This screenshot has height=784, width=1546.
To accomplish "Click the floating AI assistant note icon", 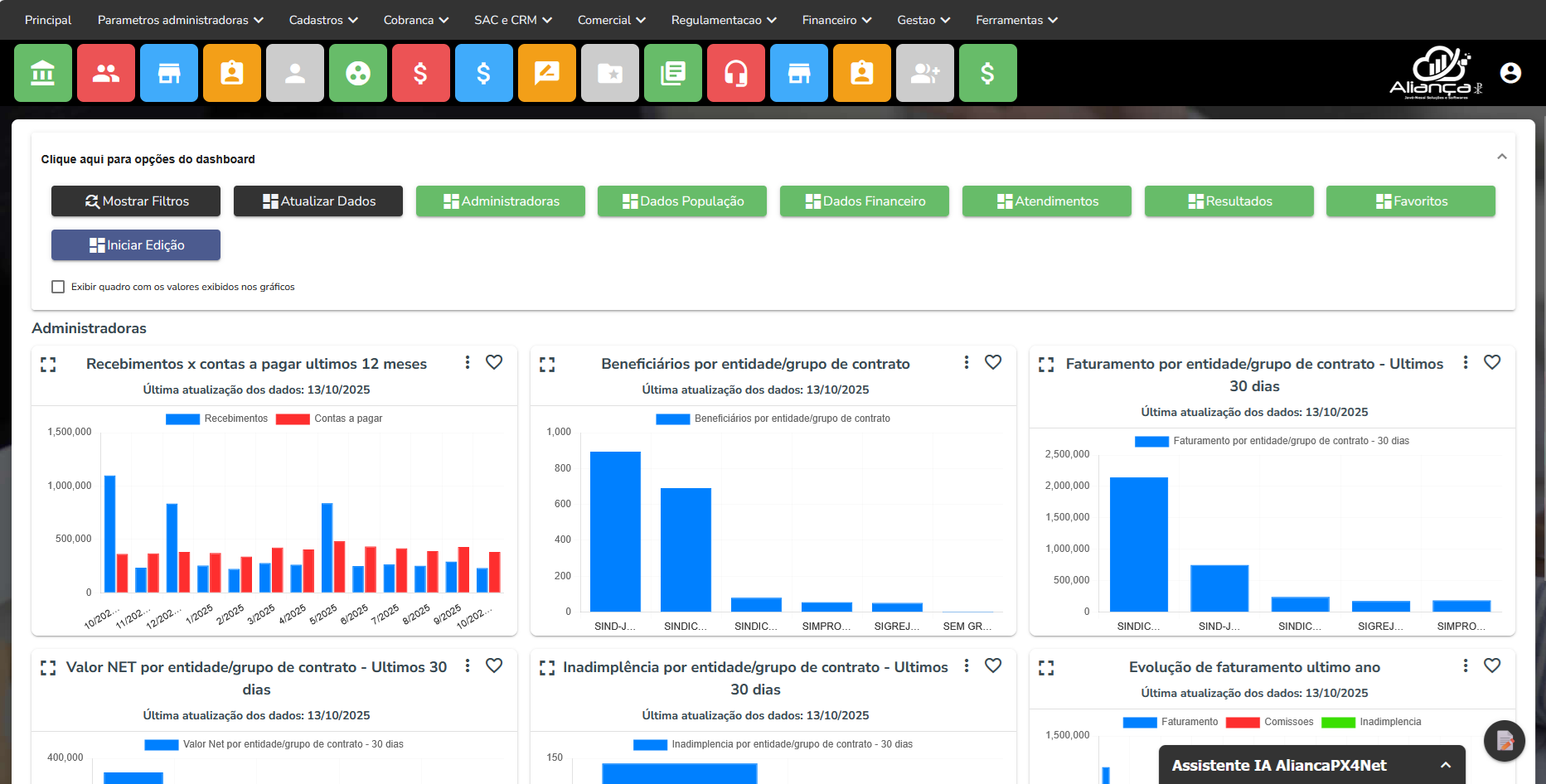I will tap(1505, 741).
